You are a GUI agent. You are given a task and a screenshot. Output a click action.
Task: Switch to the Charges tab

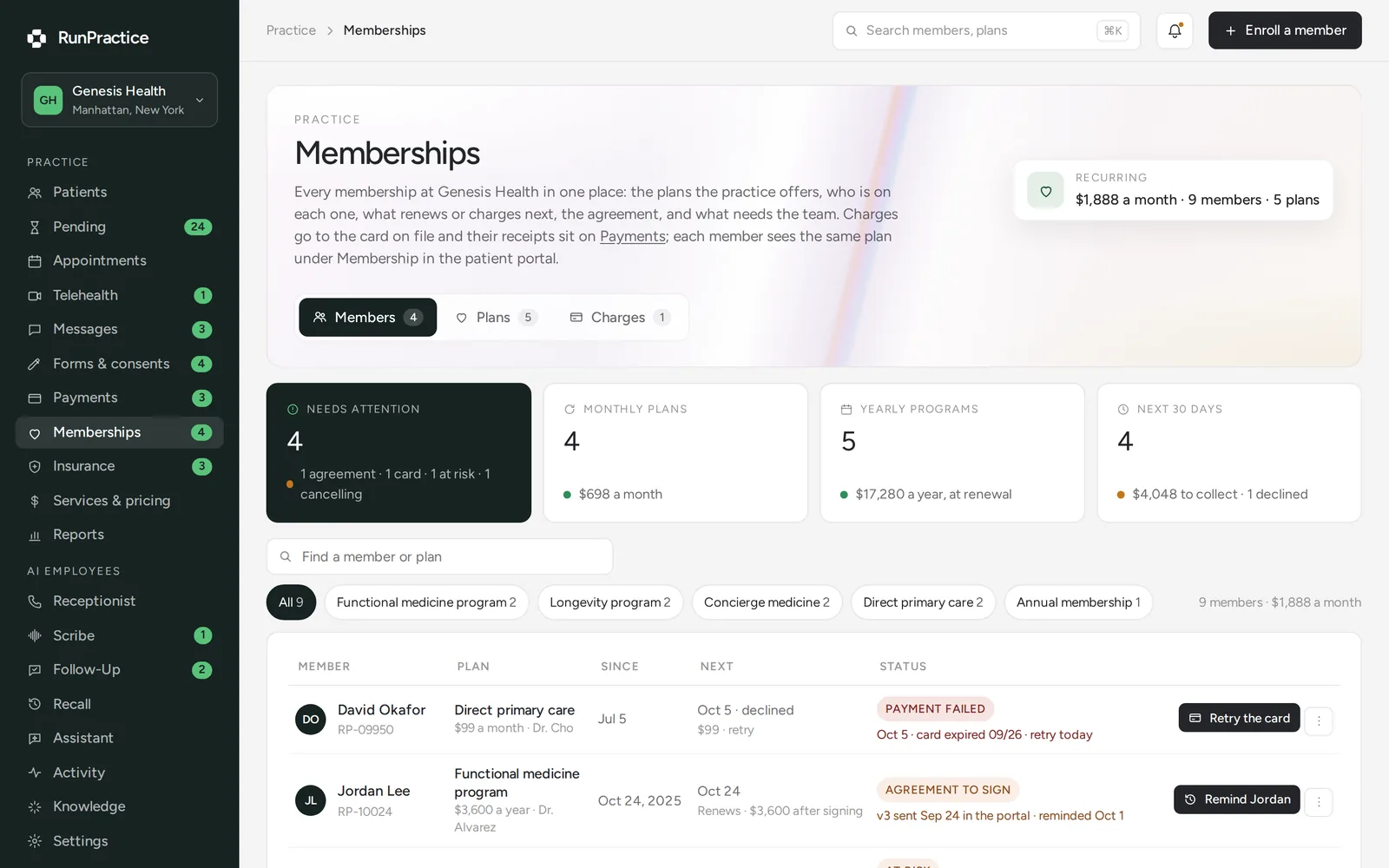click(620, 318)
